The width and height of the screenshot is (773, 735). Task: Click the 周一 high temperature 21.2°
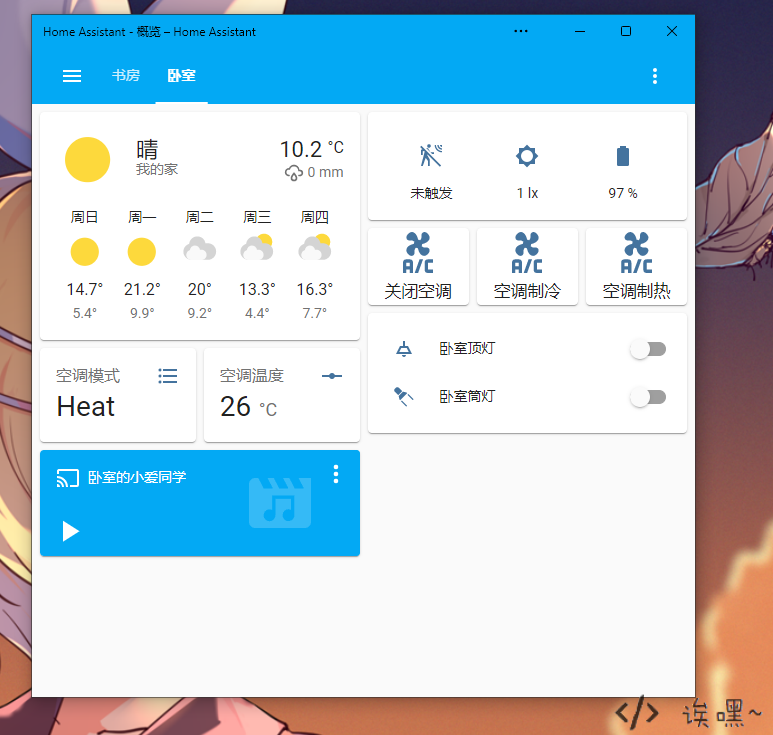pyautogui.click(x=142, y=289)
